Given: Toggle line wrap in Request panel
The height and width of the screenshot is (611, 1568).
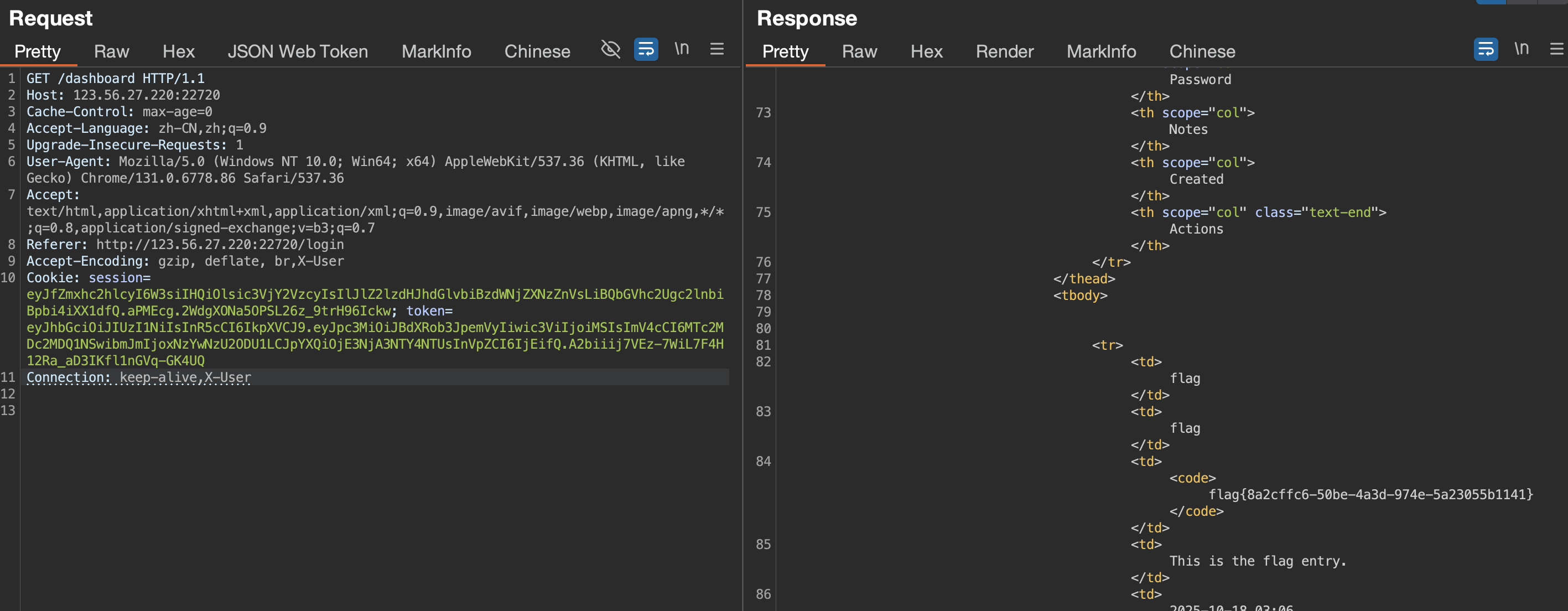Looking at the screenshot, I should pos(646,49).
